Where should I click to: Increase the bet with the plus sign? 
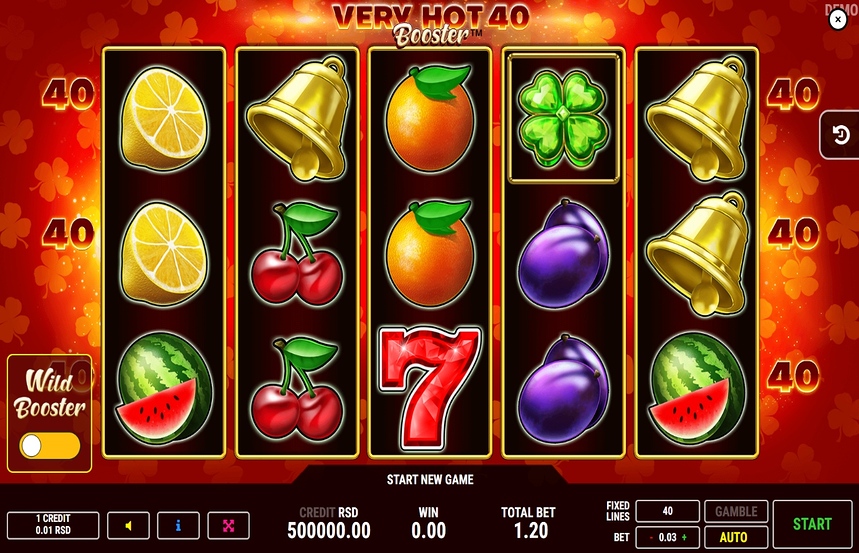tap(684, 538)
